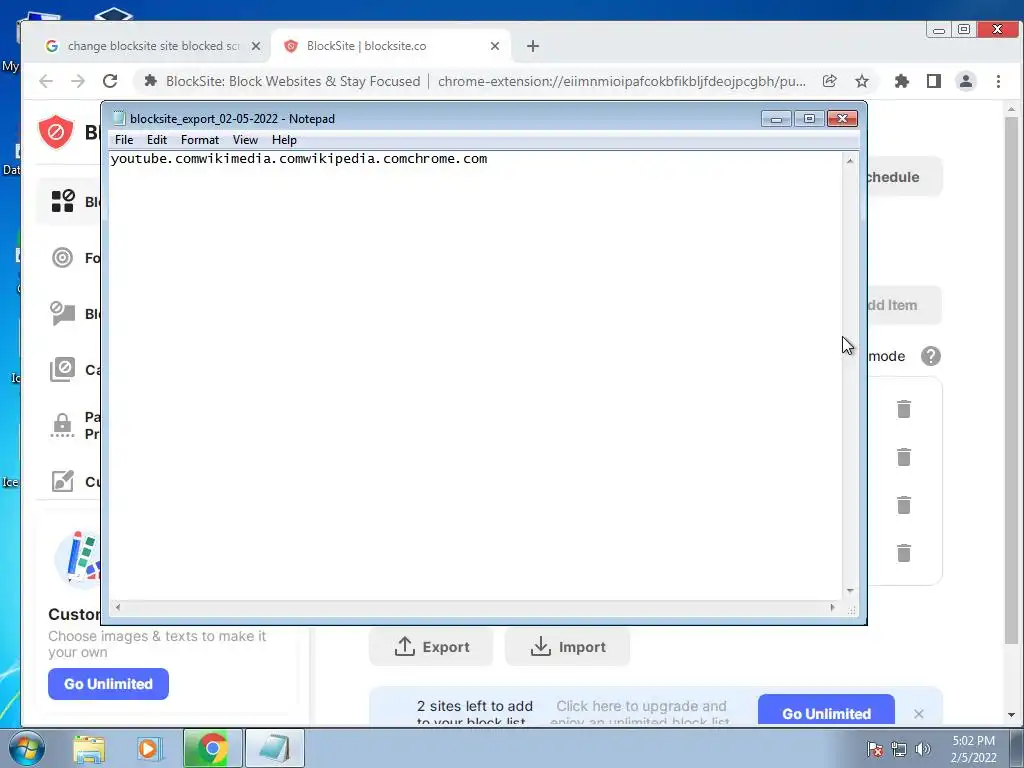Open BlockSite Password Protection lock icon
The height and width of the screenshot is (768, 1024).
coord(63,425)
